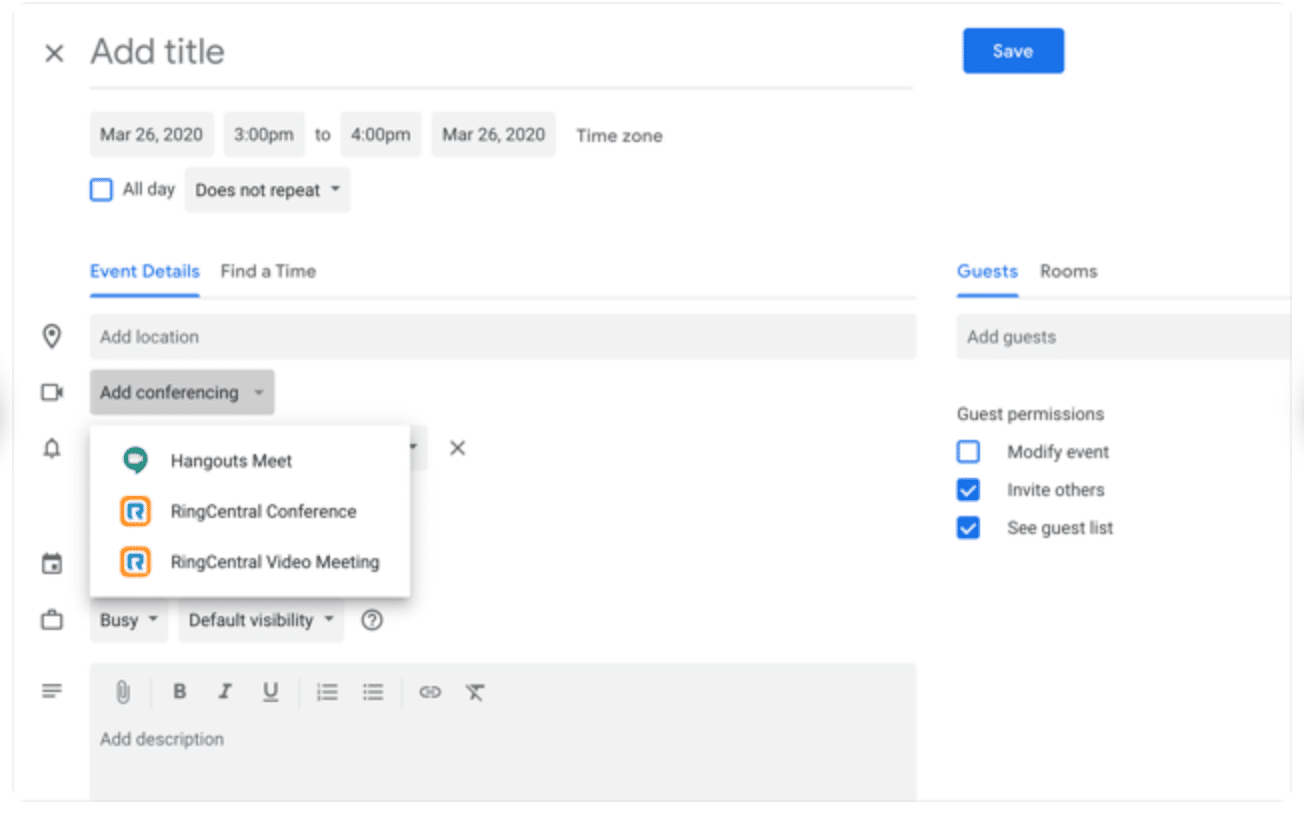Image resolution: width=1304 pixels, height=816 pixels.
Task: Check the Modify event permission
Action: coord(968,452)
